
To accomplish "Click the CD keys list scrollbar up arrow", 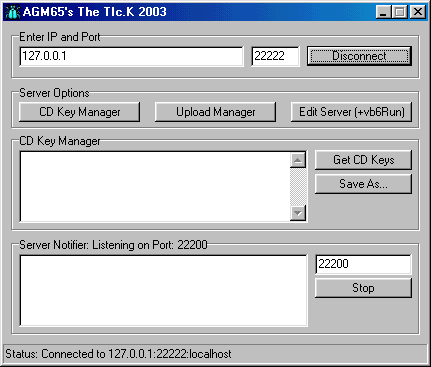I will tap(298, 160).
